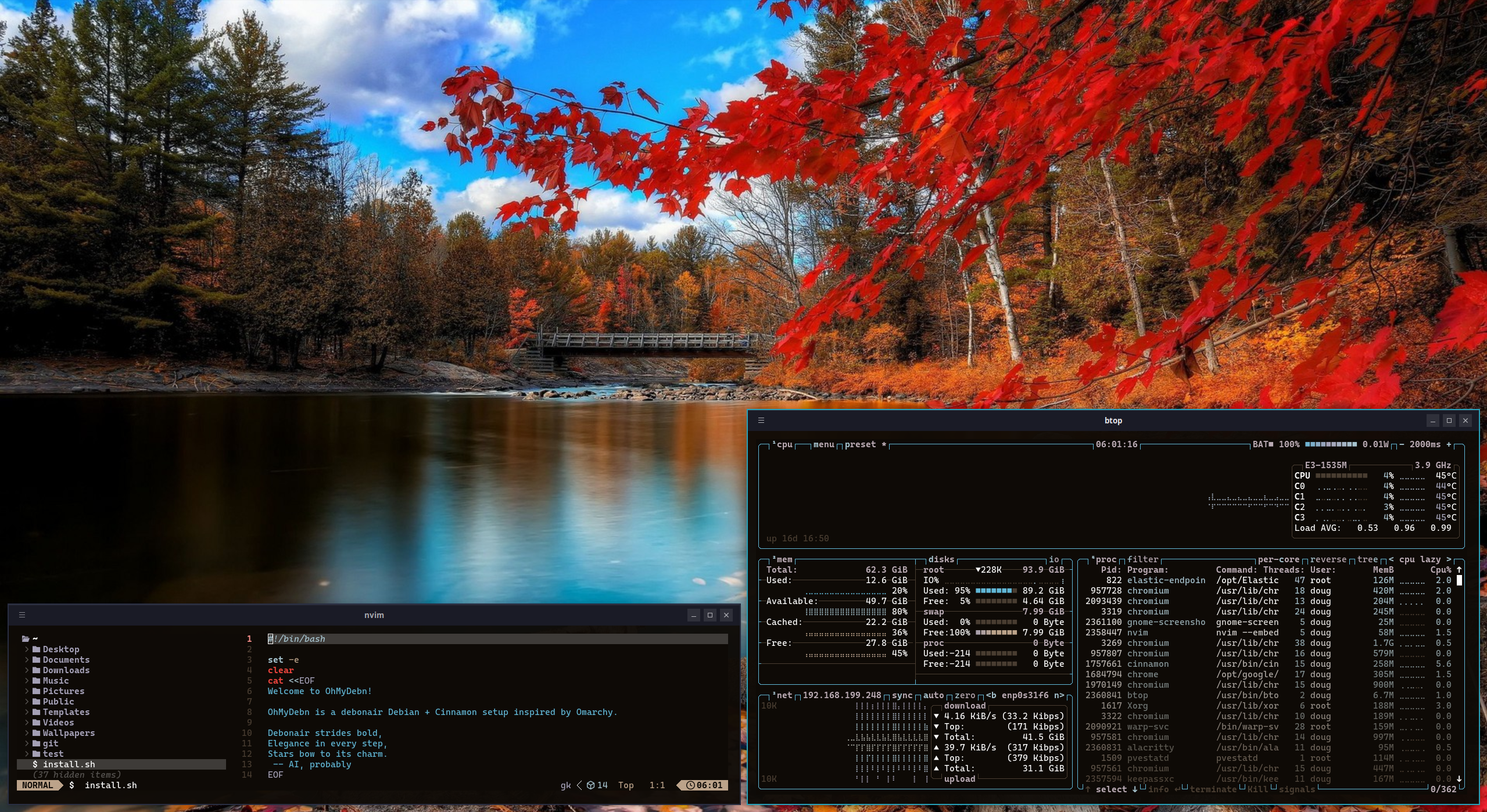This screenshot has height=812, width=1487.
Task: Expand the Documents folder in file tree
Action: [27, 660]
